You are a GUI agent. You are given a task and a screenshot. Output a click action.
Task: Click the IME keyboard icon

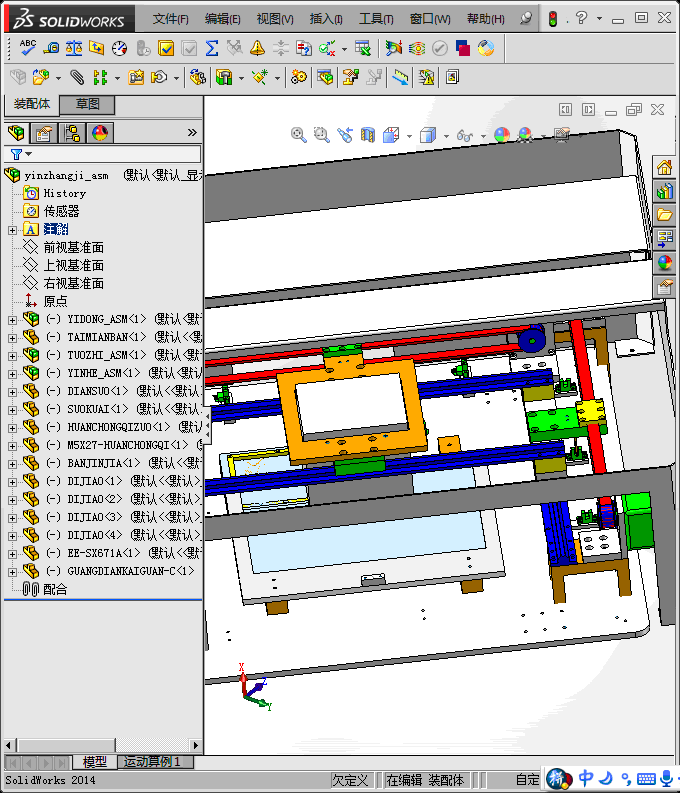(x=647, y=779)
